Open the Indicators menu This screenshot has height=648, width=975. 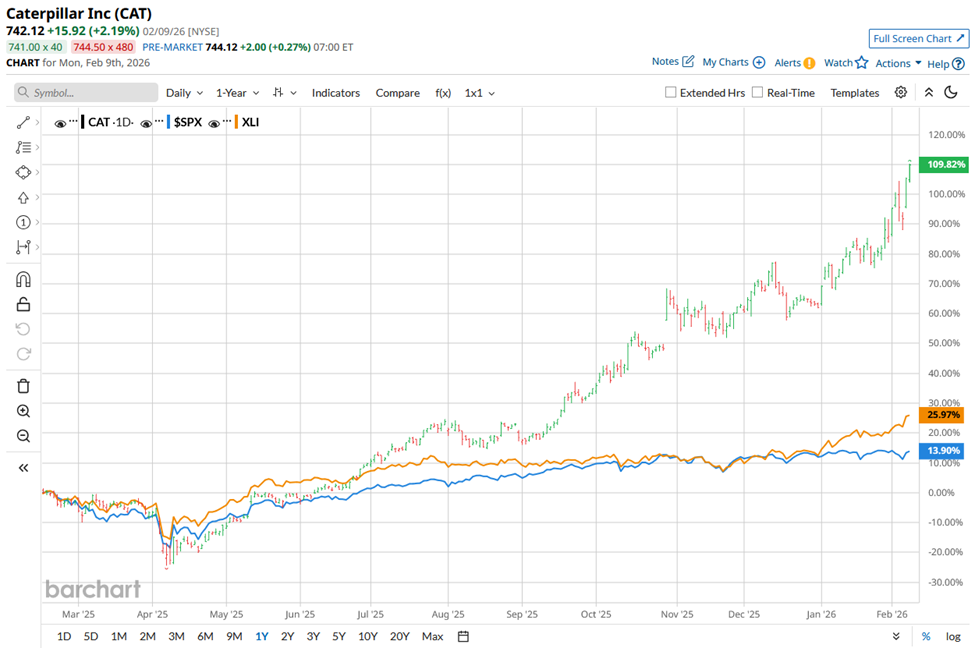coord(335,93)
